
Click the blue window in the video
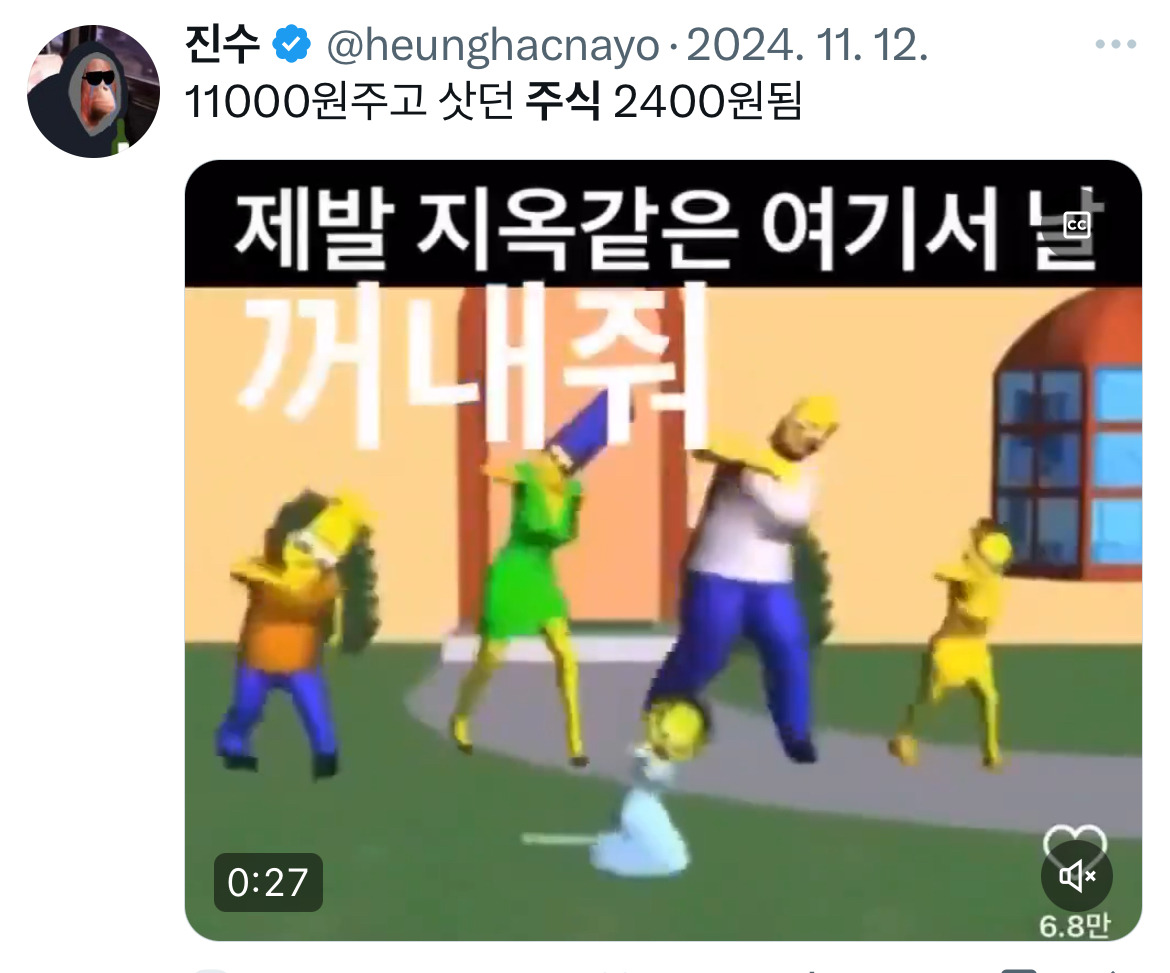click(x=1069, y=463)
